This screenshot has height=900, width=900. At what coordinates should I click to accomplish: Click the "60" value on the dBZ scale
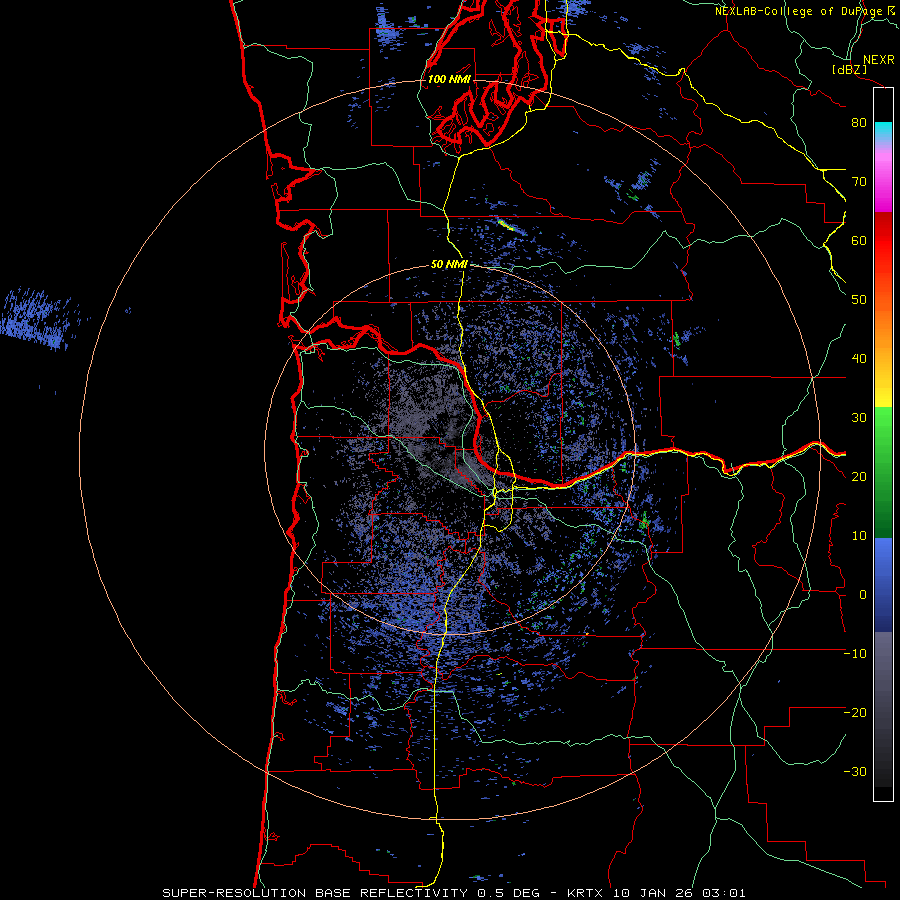pos(859,240)
